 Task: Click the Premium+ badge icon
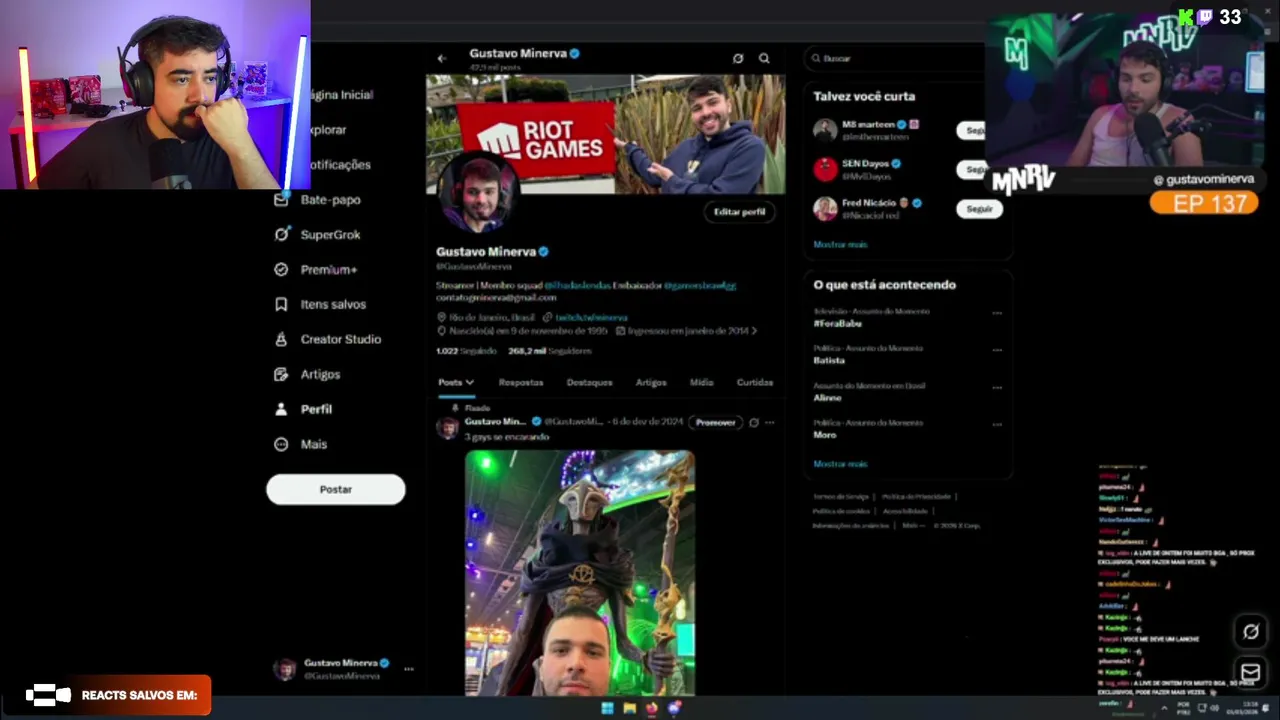pos(281,270)
